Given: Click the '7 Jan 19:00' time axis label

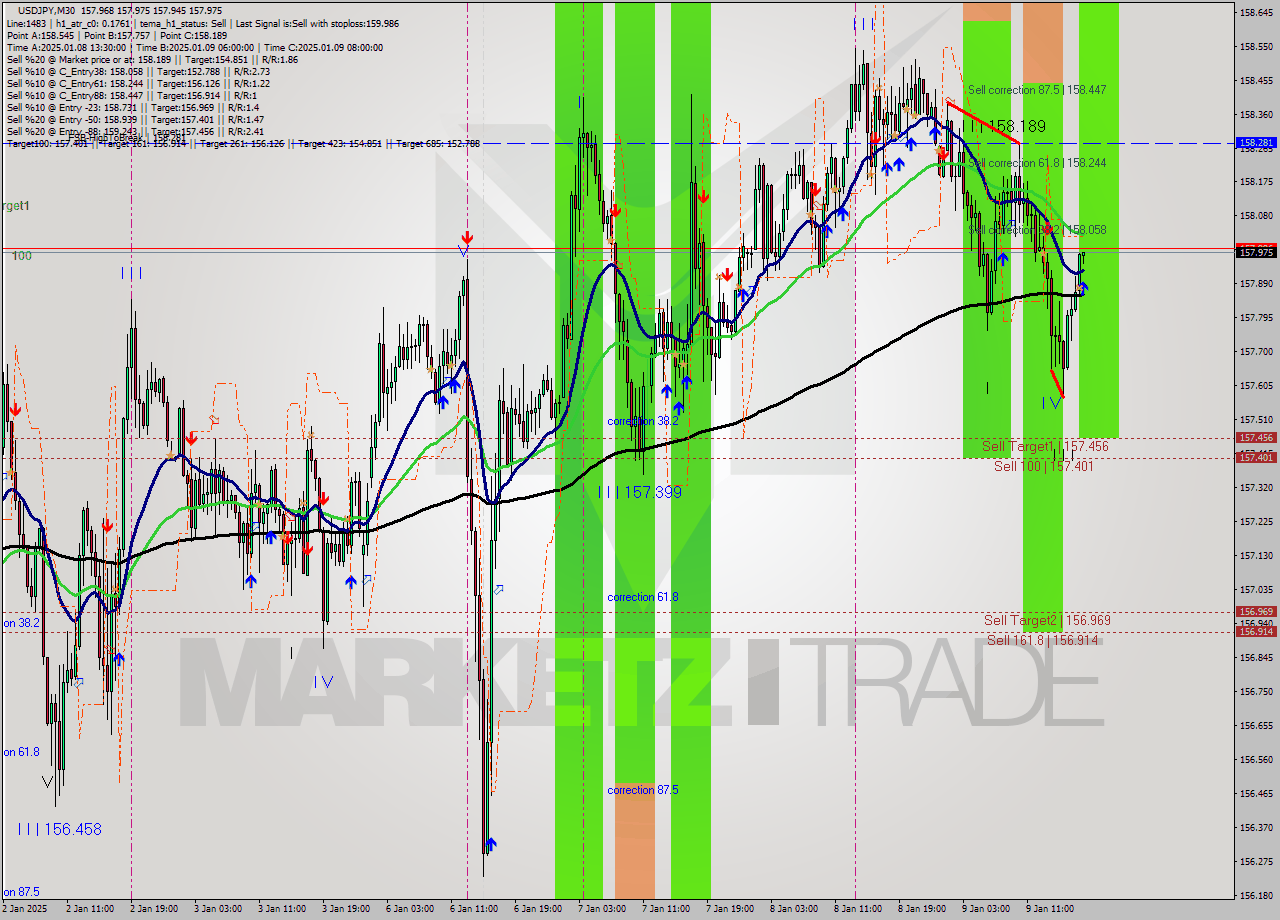Looking at the screenshot, I should (x=731, y=910).
